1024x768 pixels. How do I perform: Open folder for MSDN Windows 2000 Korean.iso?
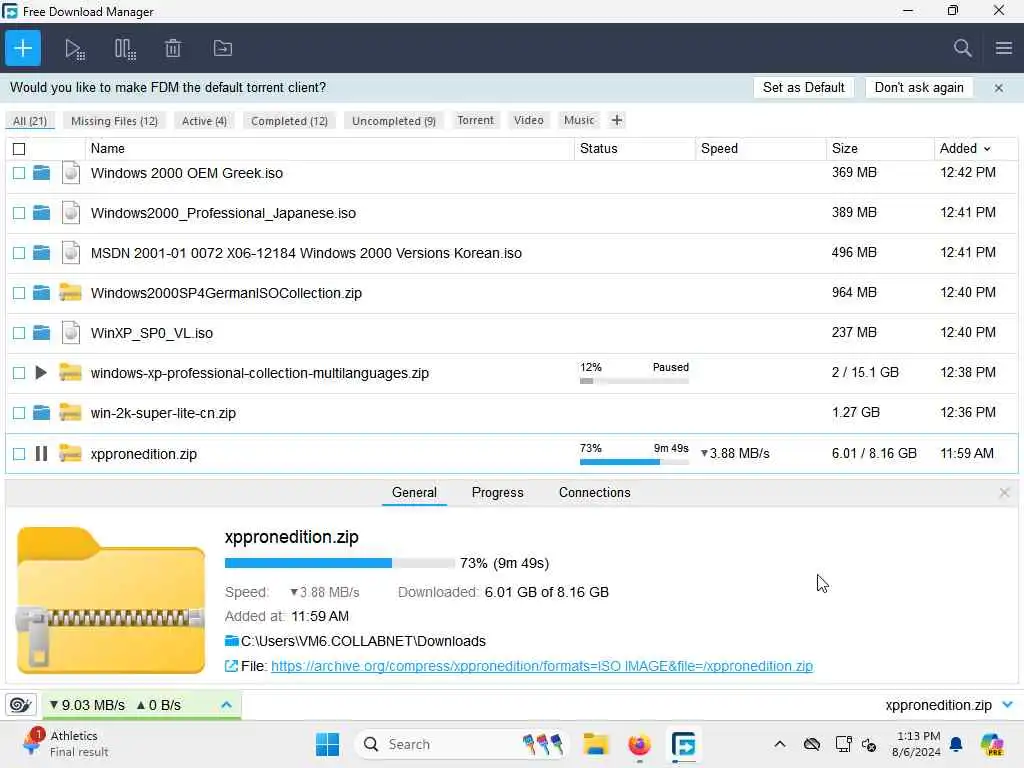(41, 253)
